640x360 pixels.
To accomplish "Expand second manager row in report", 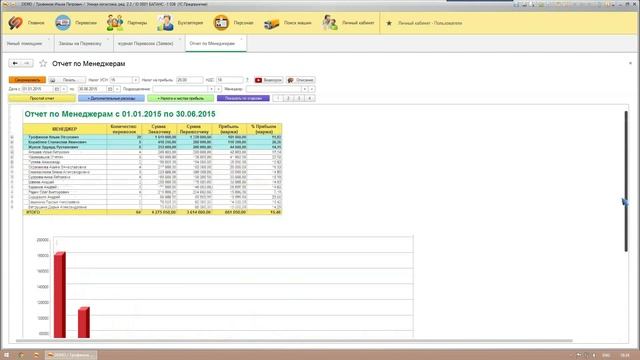I will pos(12,142).
